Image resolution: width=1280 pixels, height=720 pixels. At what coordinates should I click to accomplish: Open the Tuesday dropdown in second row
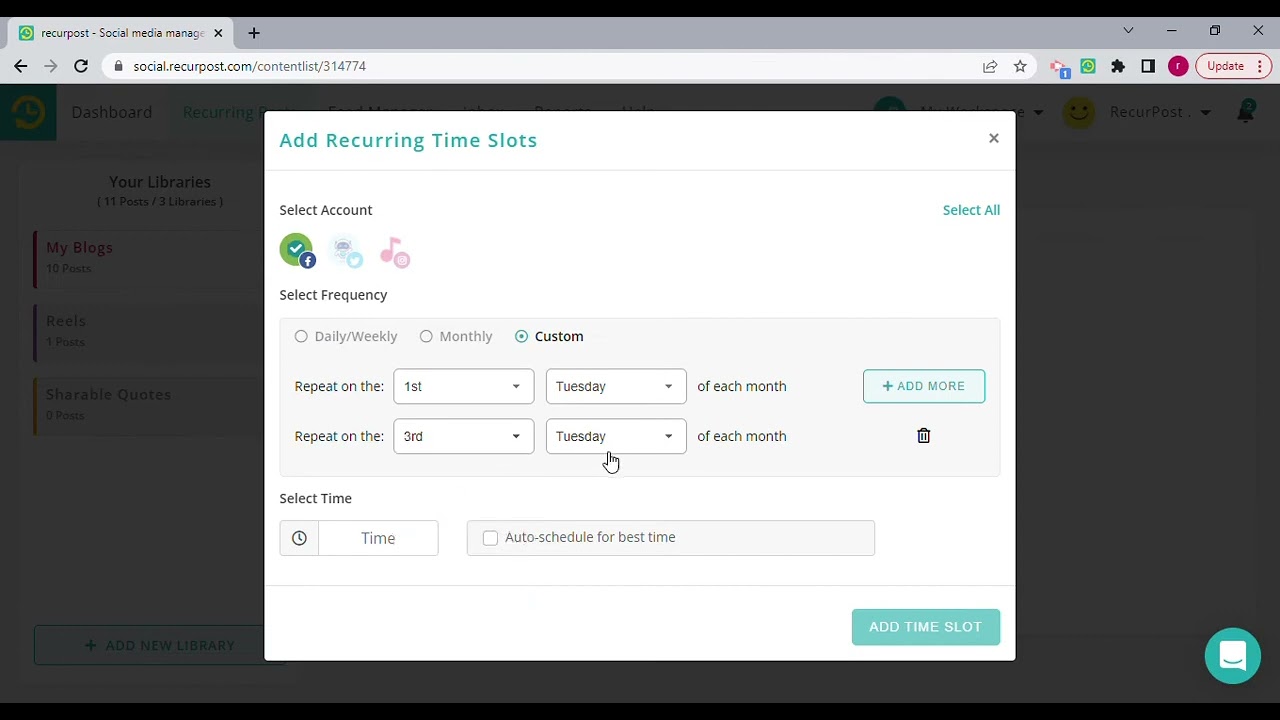(x=616, y=436)
